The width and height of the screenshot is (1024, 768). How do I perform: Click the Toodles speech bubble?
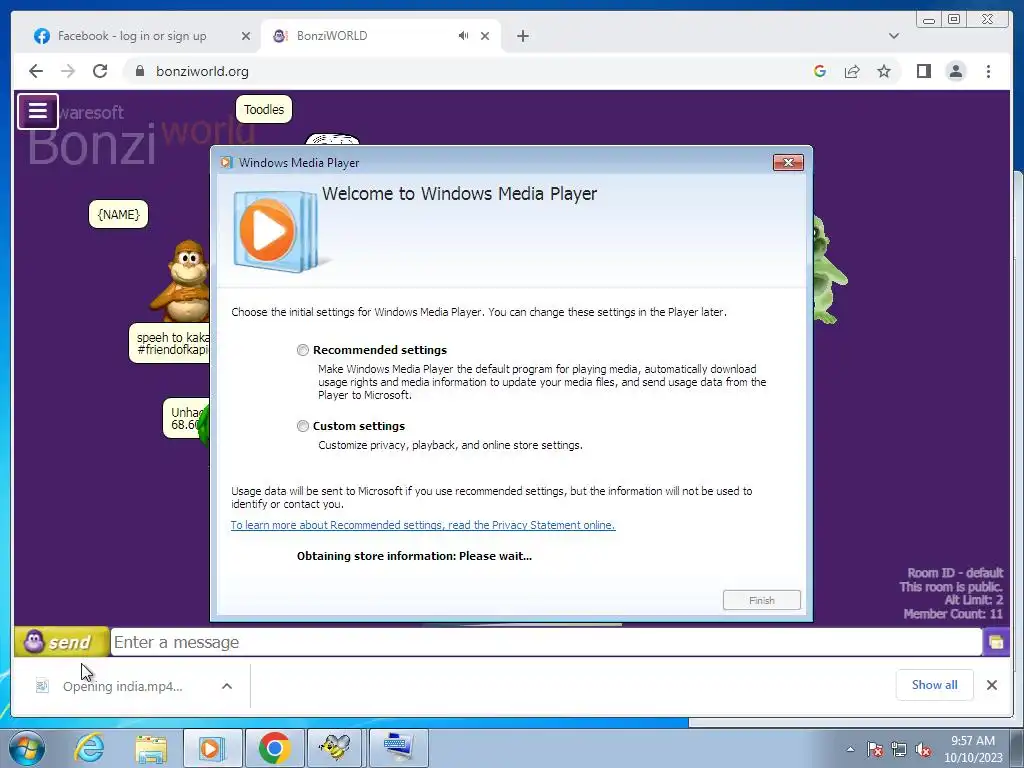click(x=264, y=109)
